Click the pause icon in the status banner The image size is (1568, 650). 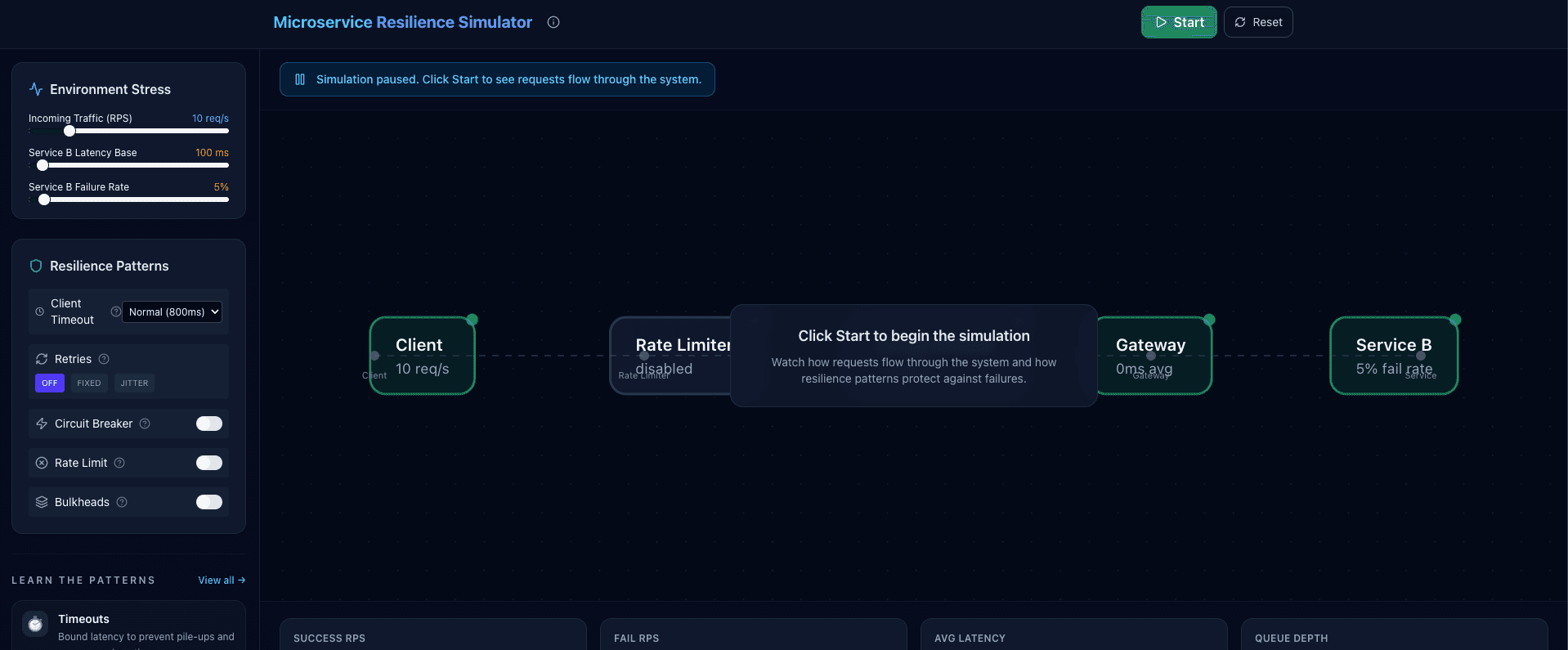point(300,79)
